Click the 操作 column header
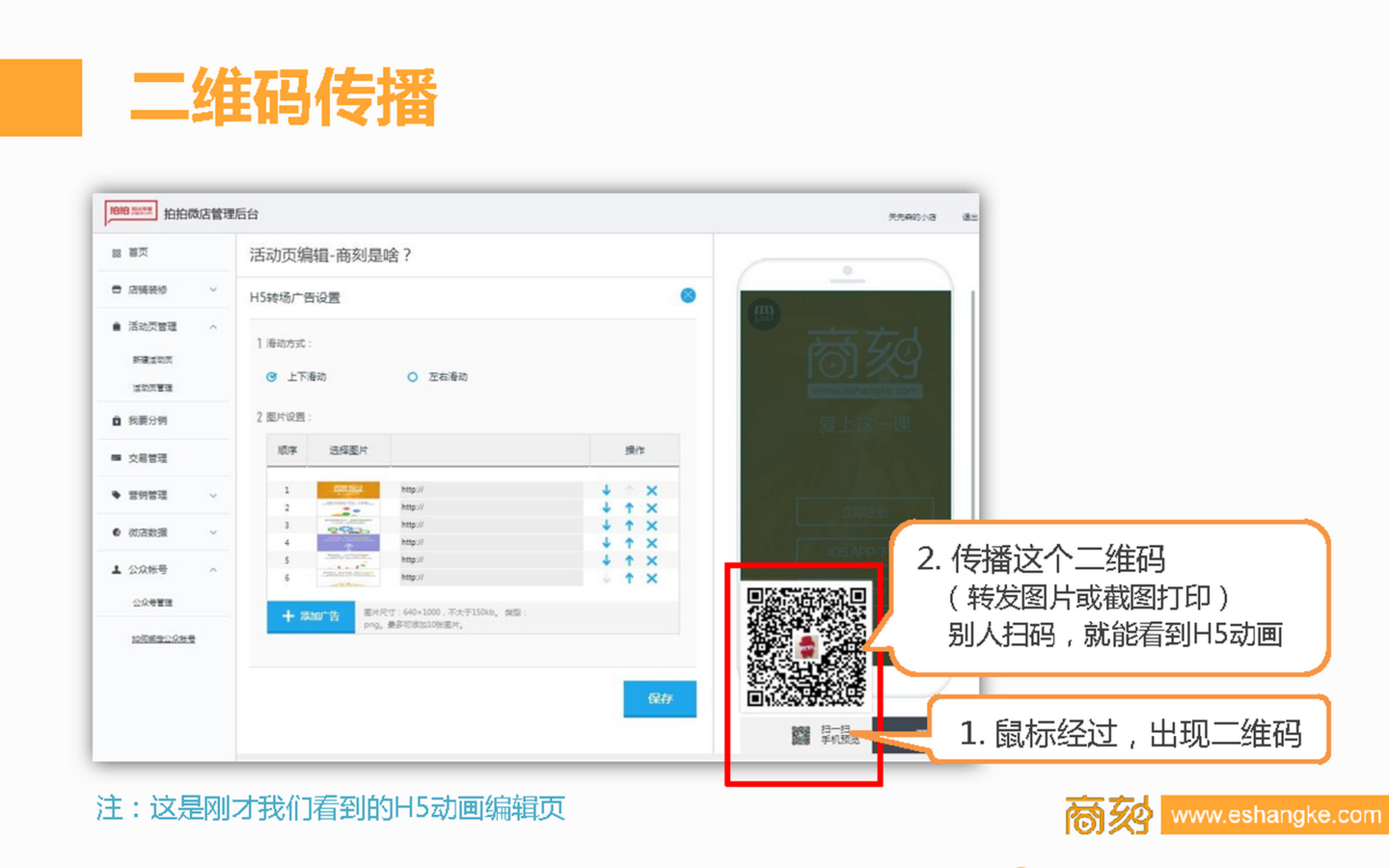The image size is (1389, 868). click(634, 450)
